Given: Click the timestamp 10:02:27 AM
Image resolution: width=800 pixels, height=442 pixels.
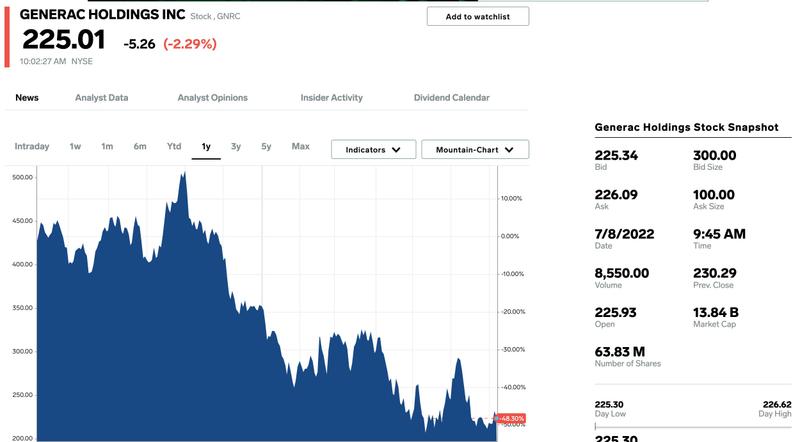Looking at the screenshot, I should tap(43, 61).
